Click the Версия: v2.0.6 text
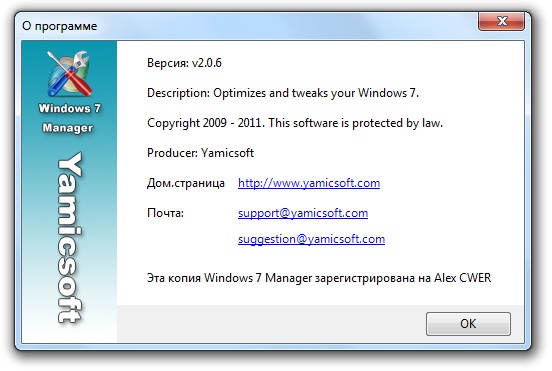Screen dimensions: 552x371 pos(184,63)
